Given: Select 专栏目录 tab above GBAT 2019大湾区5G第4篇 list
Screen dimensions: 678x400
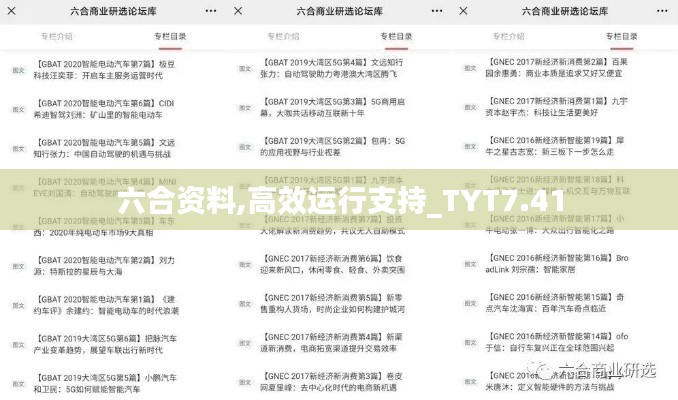Looking at the screenshot, I should 396,36.
